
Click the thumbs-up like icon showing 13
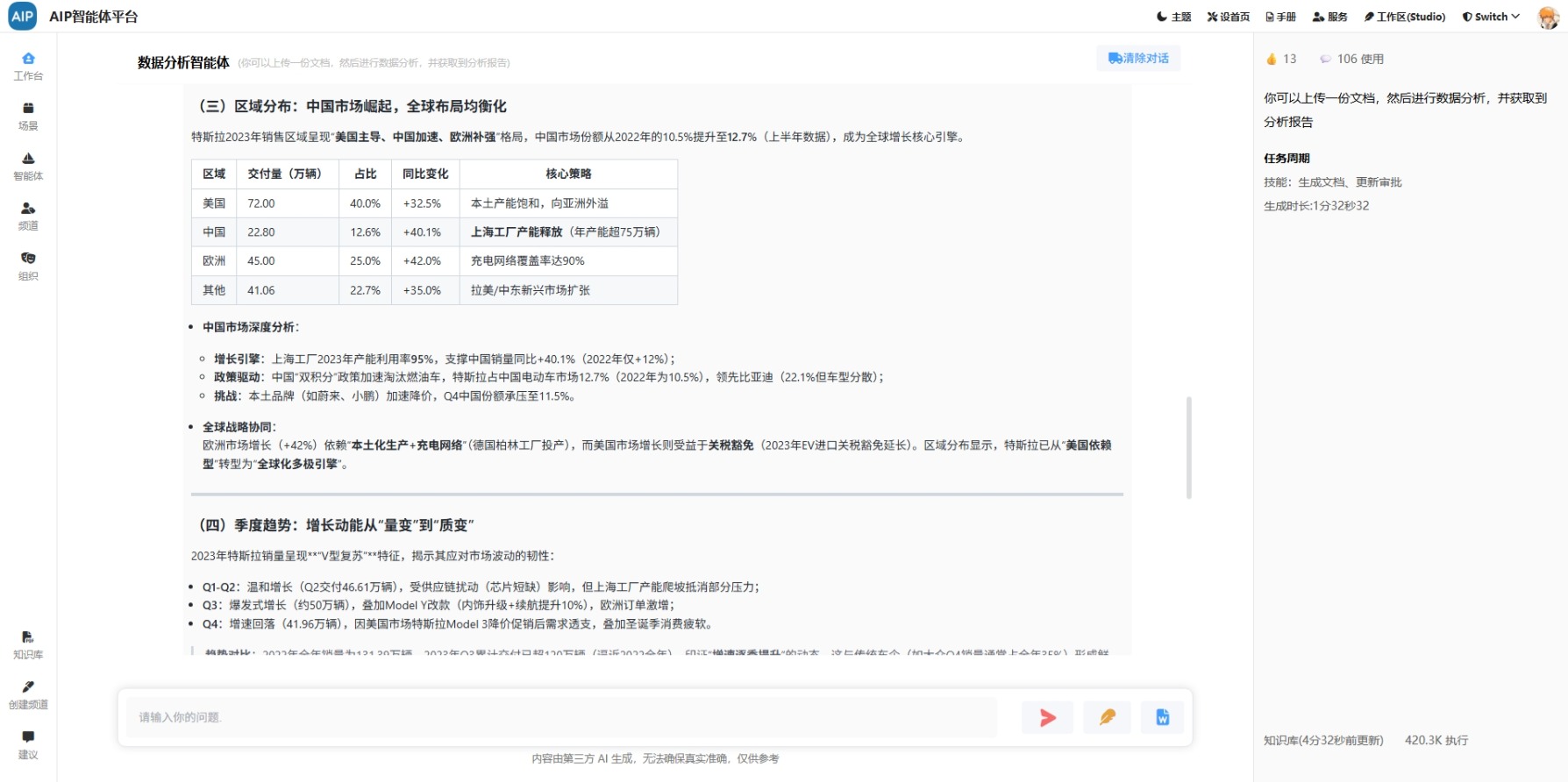point(1272,59)
